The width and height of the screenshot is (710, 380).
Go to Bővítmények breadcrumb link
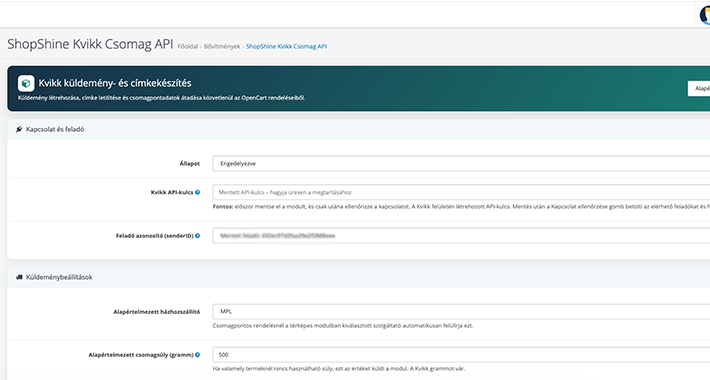tap(222, 46)
